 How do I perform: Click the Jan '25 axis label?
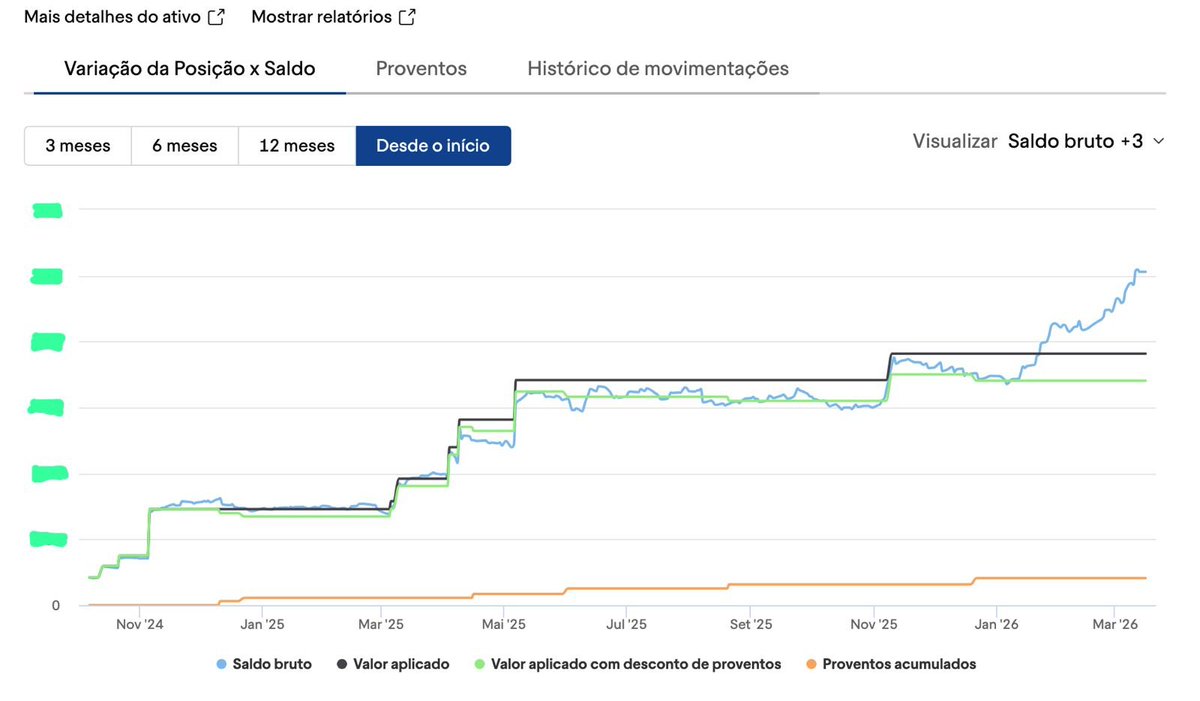(262, 624)
